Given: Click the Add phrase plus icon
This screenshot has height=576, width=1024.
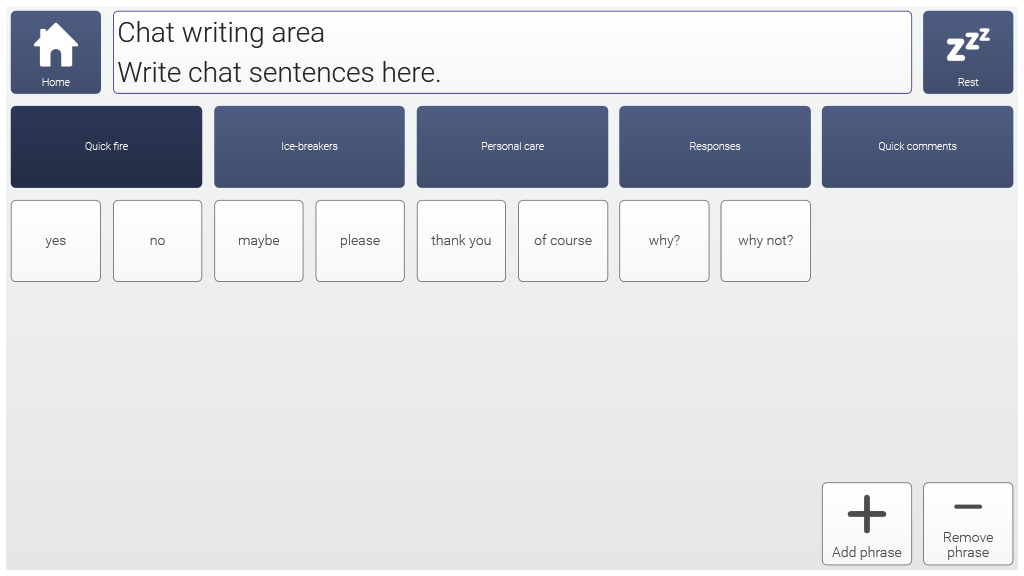Looking at the screenshot, I should (x=866, y=514).
